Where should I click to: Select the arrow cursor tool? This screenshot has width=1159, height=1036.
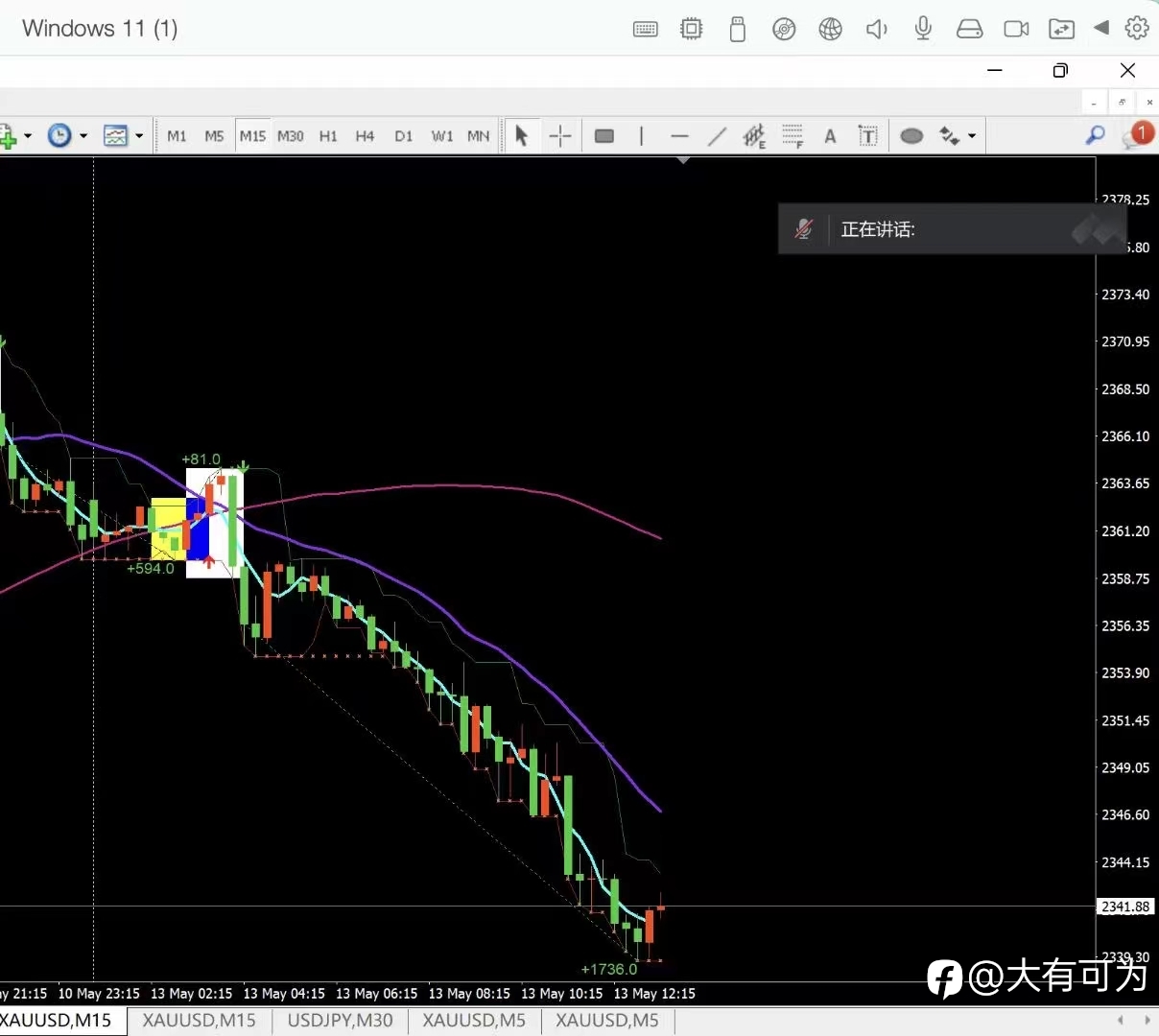[522, 136]
